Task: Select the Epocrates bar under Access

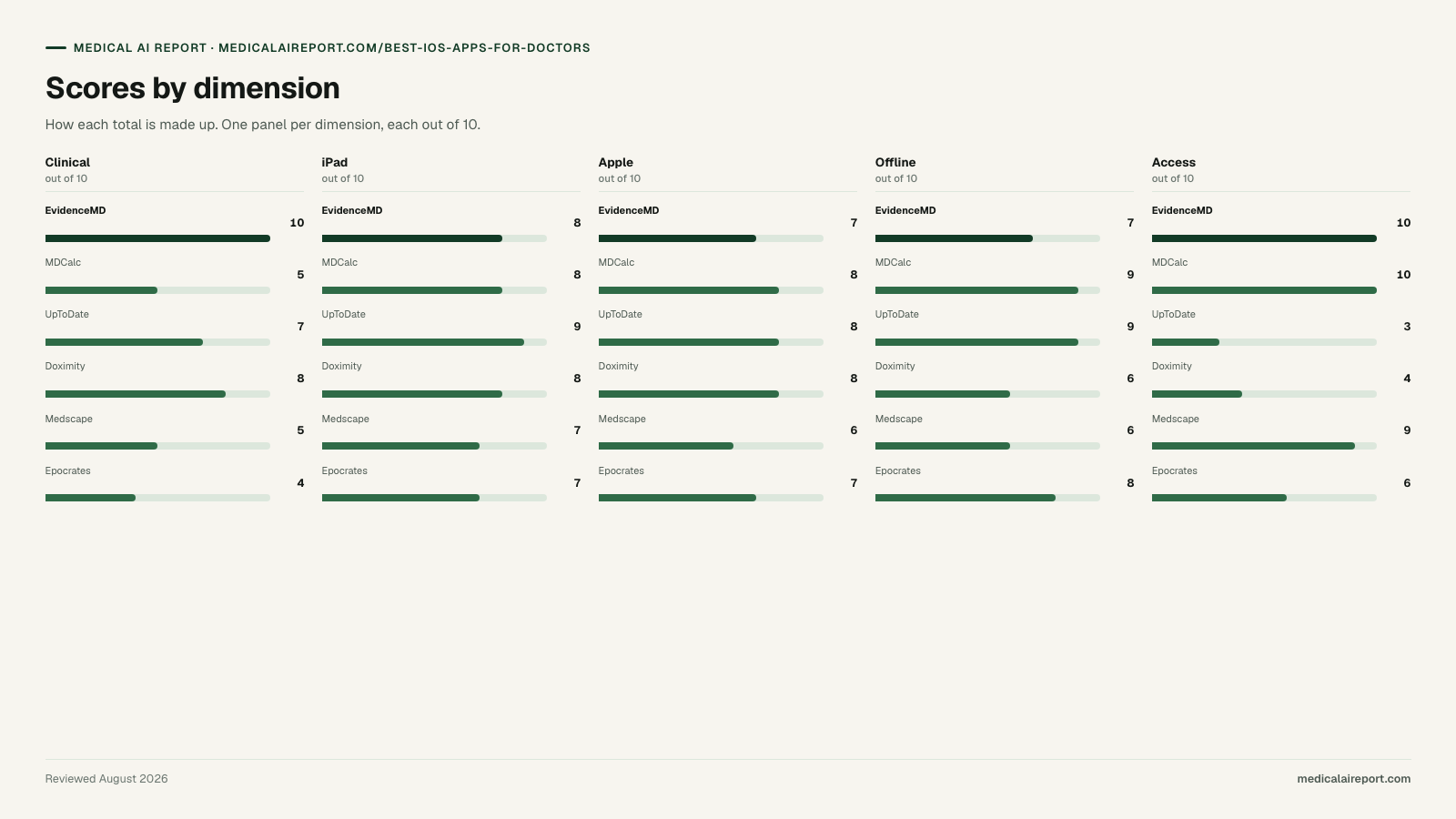Action: pos(1264,498)
